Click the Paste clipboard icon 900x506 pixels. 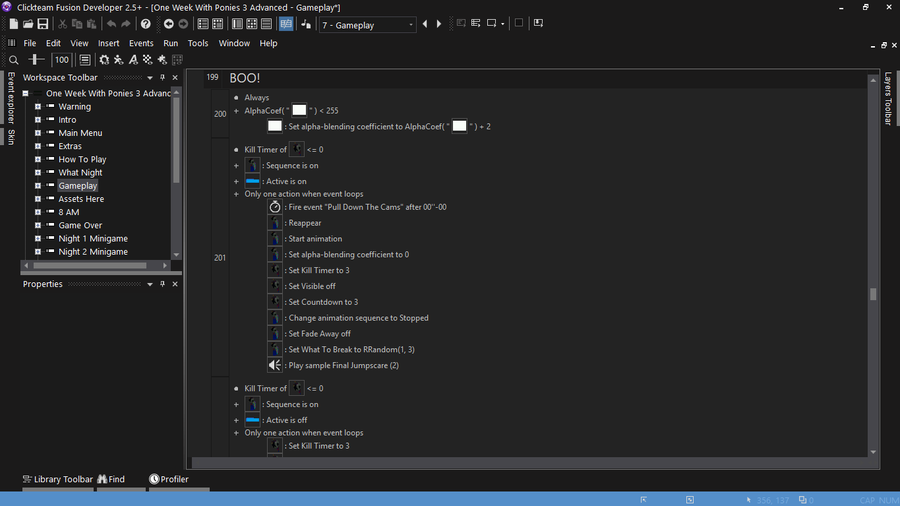click(91, 24)
